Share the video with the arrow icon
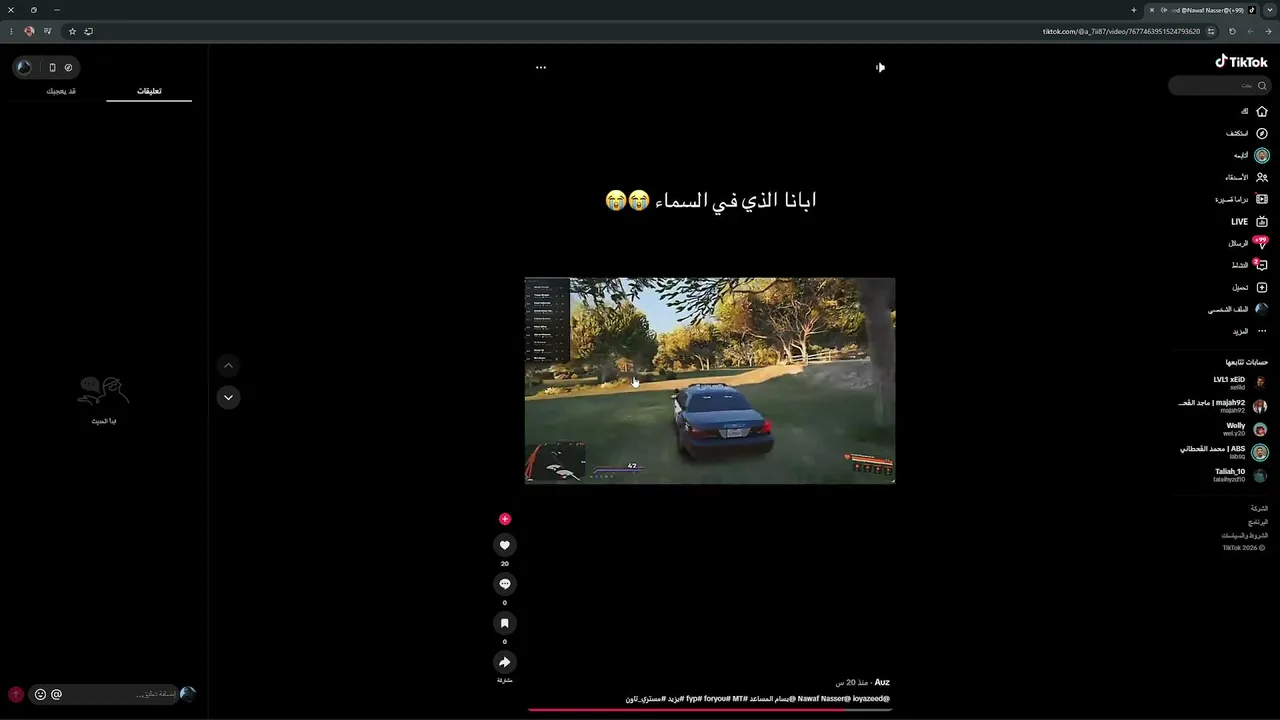The image size is (1280, 720). click(x=505, y=662)
